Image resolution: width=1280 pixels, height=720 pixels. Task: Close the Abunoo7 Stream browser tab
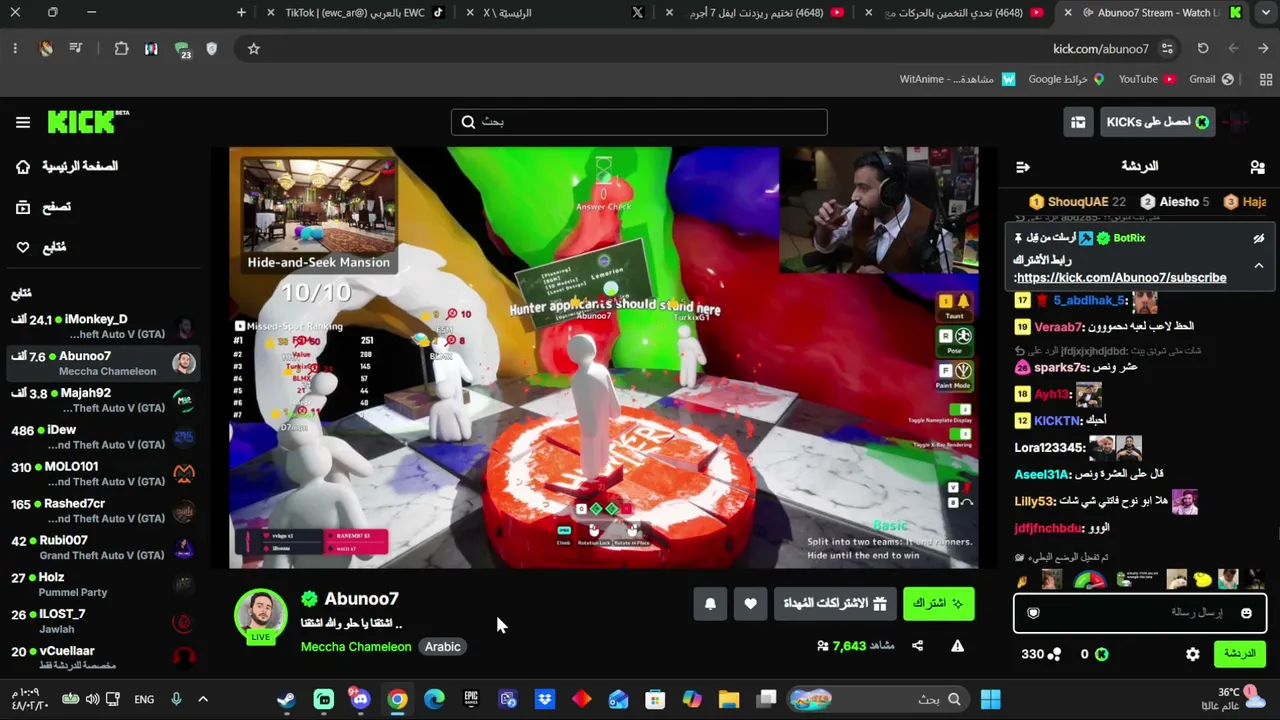tap(1068, 13)
